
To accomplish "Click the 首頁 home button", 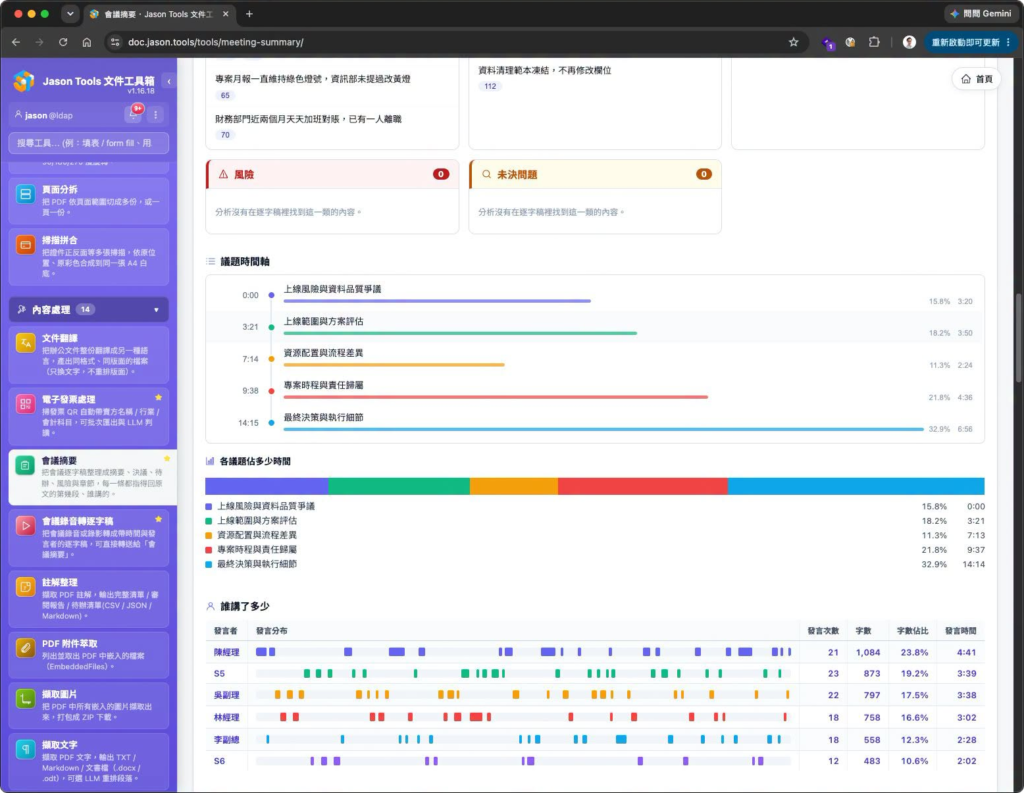I will pos(976,79).
